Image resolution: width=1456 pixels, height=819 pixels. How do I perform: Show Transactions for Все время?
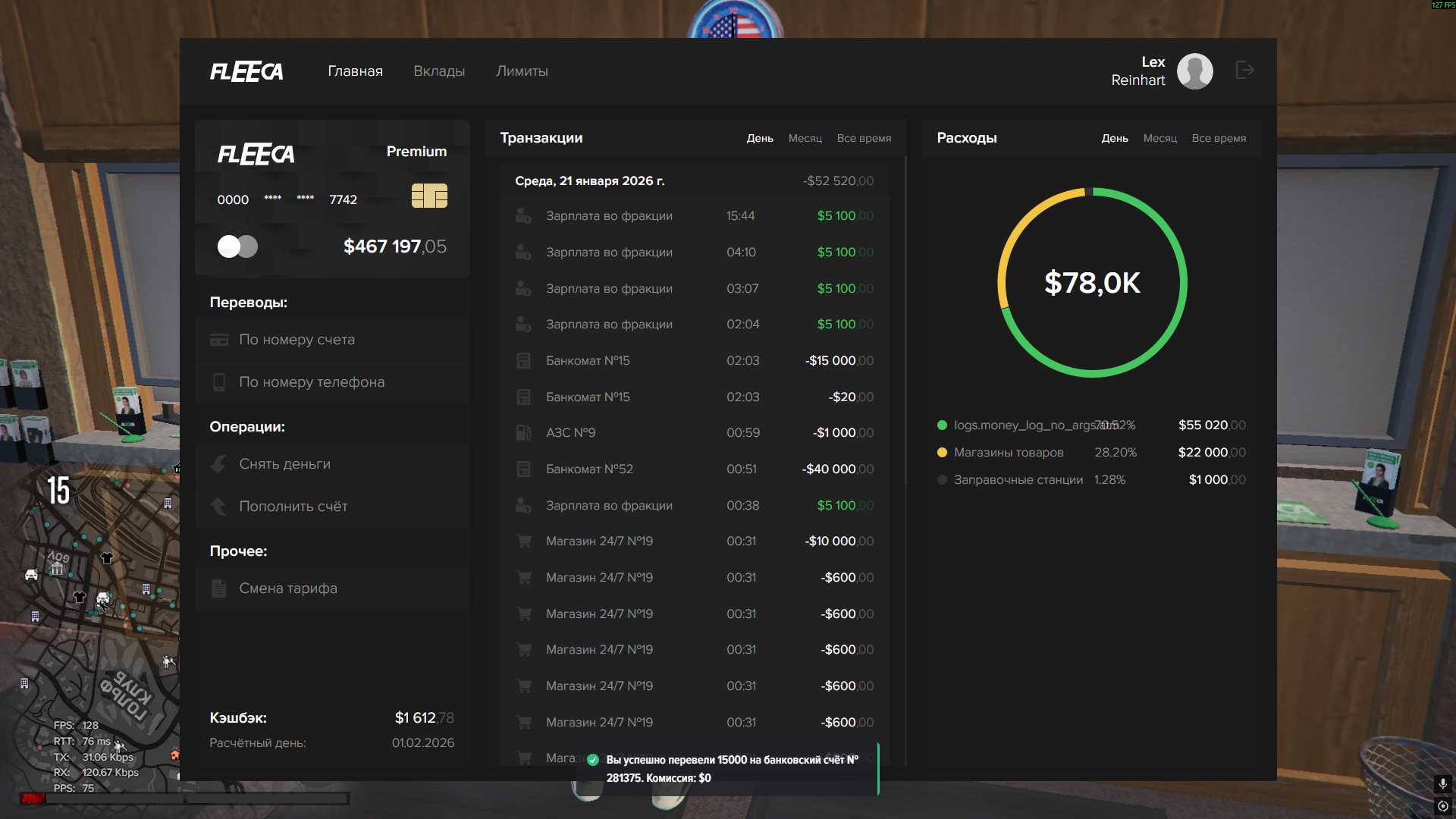(x=864, y=139)
